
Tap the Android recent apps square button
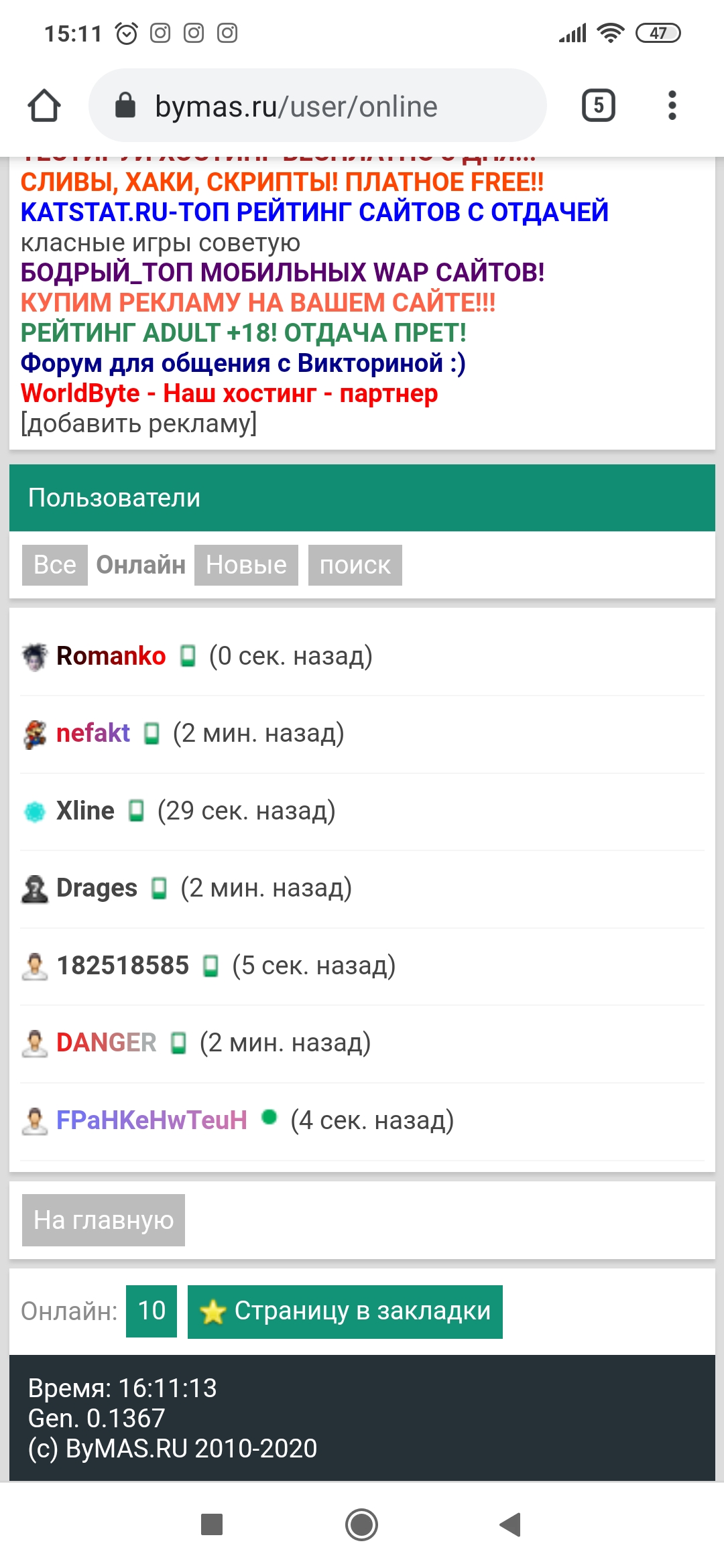point(212,1524)
